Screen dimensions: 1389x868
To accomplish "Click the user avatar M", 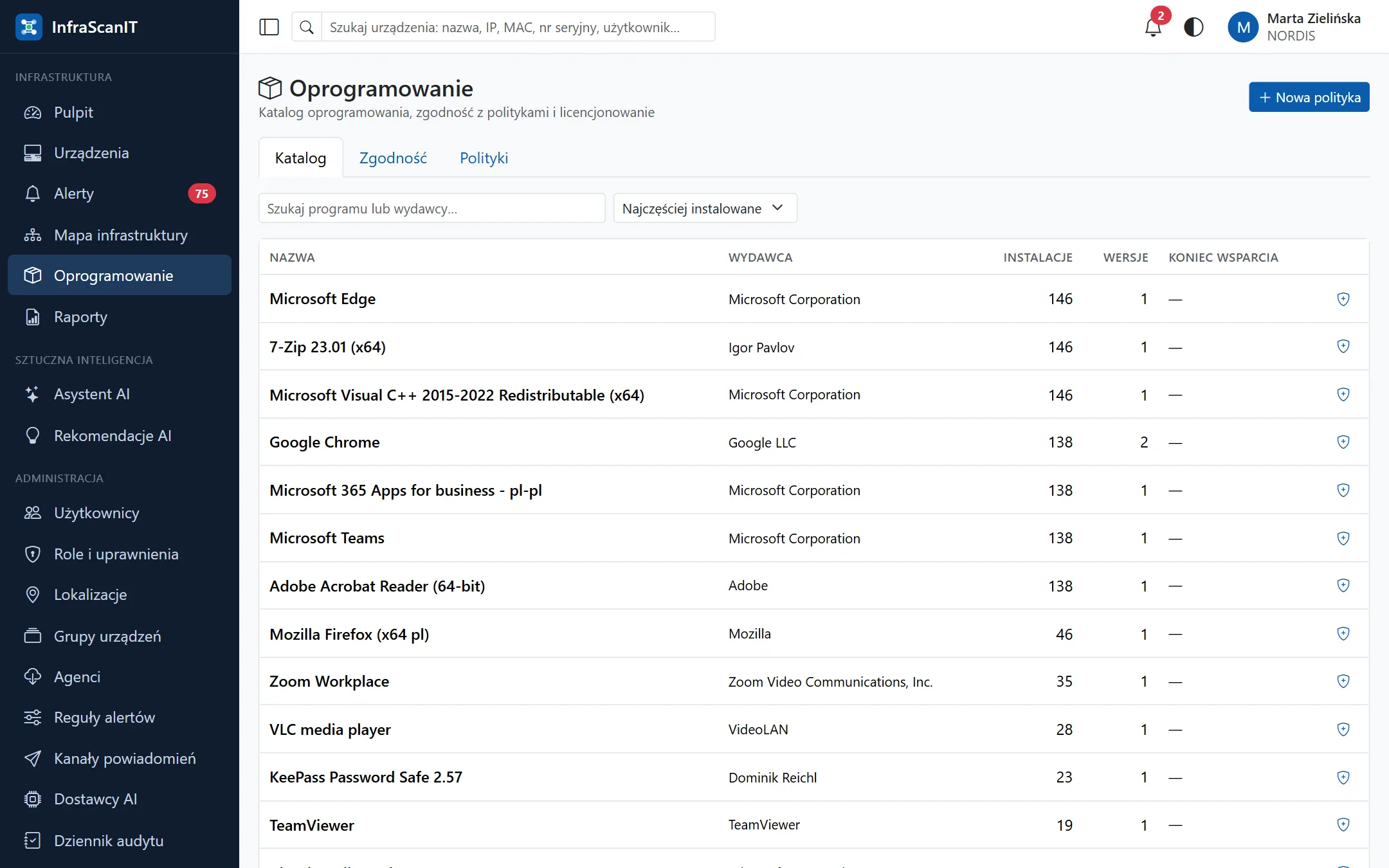I will (x=1243, y=27).
